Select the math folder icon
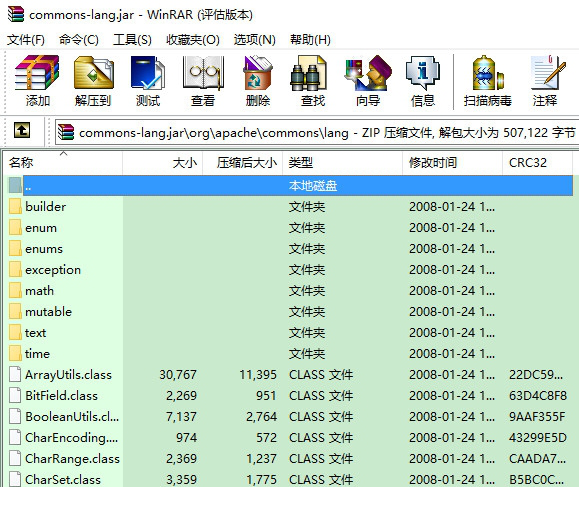 coord(15,291)
